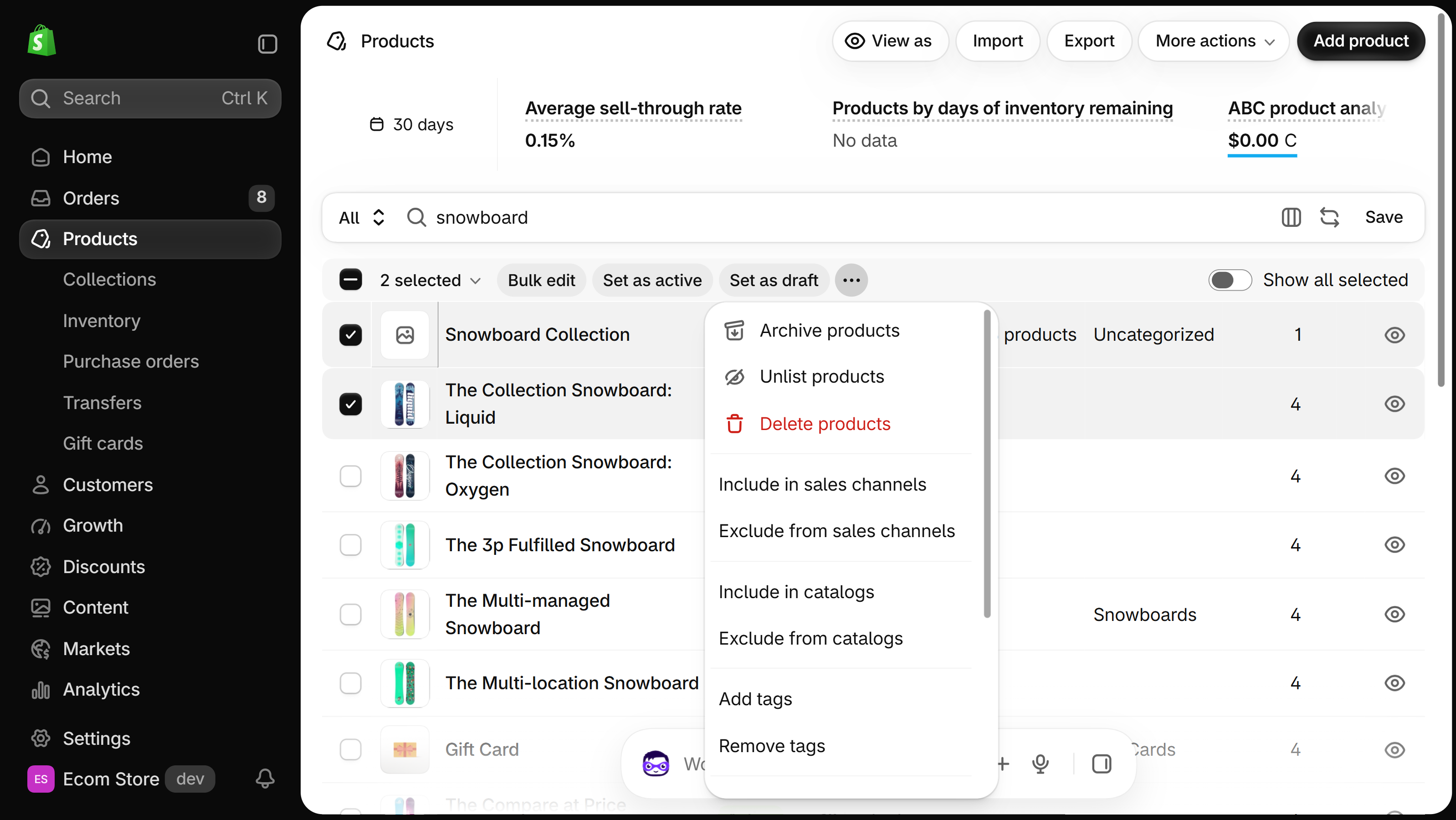Open the three-dot bulk actions menu
The width and height of the screenshot is (1456, 820).
pos(851,280)
